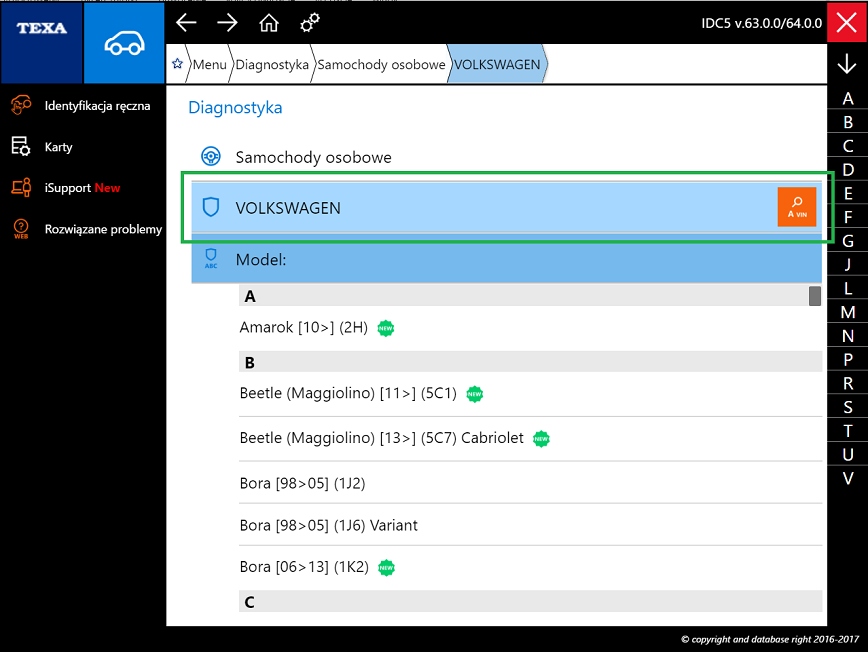Jump to letter T in index
The height and width of the screenshot is (652, 868).
848,431
